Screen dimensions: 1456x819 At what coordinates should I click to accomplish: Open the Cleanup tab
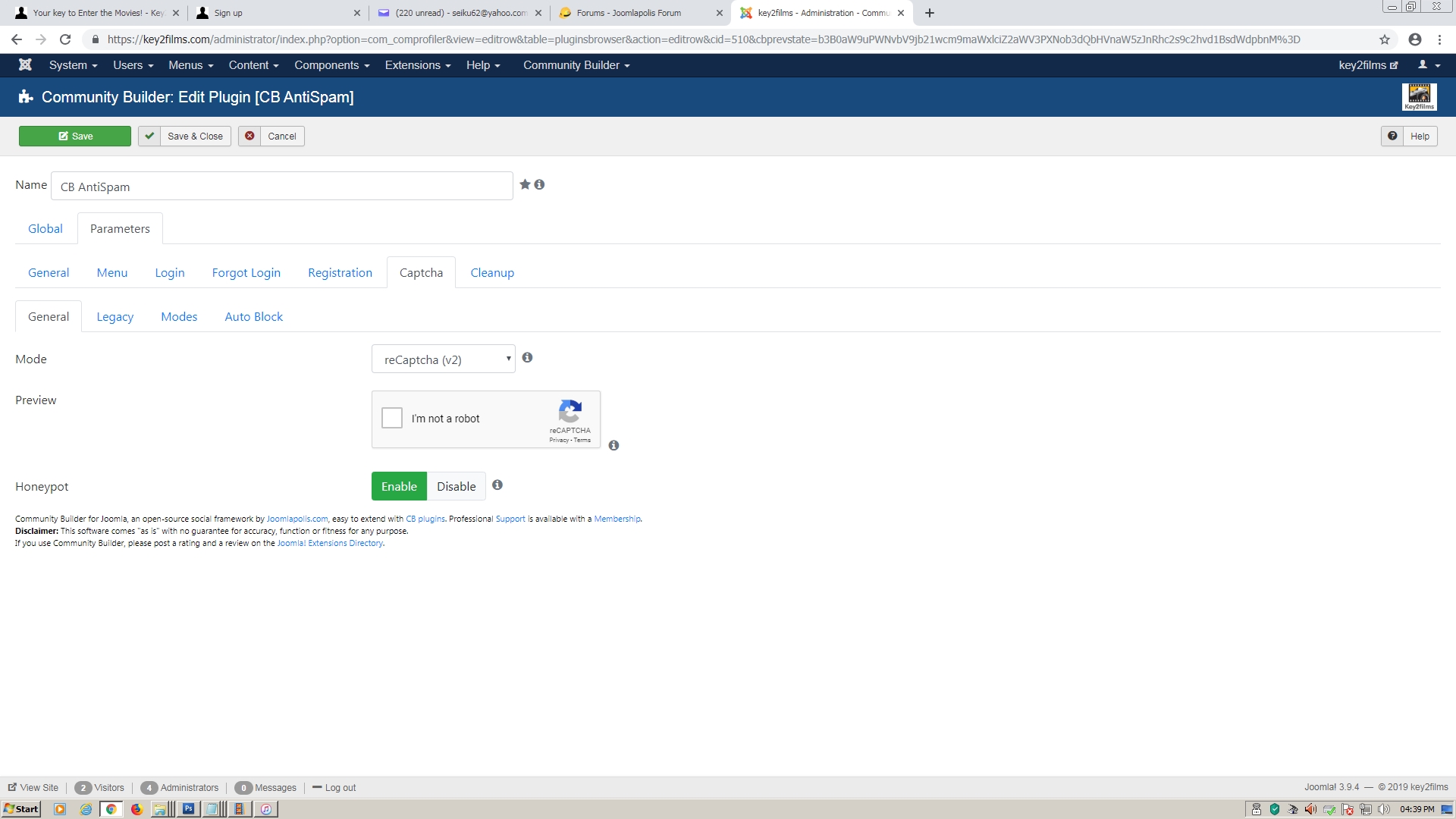492,272
